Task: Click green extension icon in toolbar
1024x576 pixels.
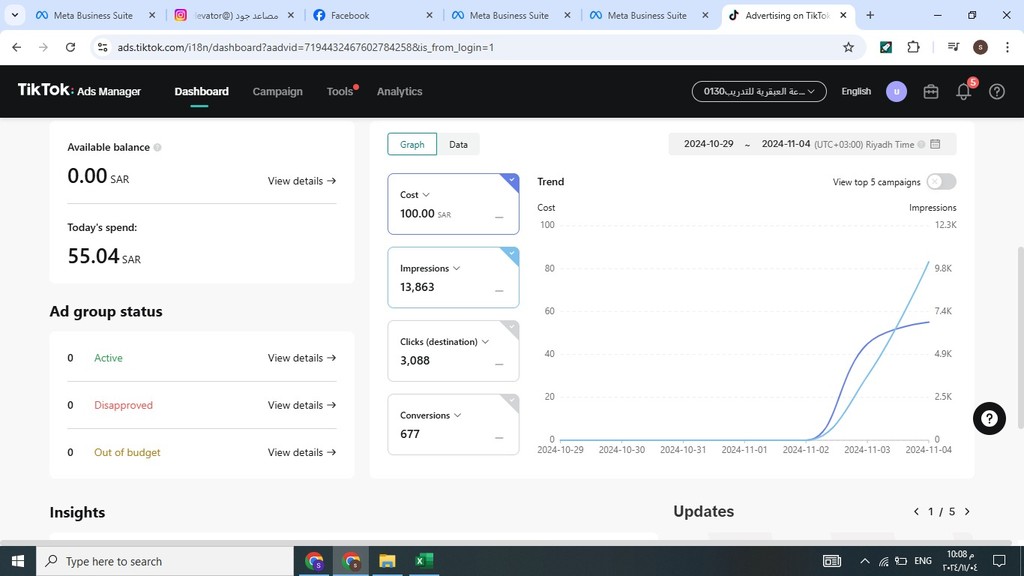Action: coord(886,47)
